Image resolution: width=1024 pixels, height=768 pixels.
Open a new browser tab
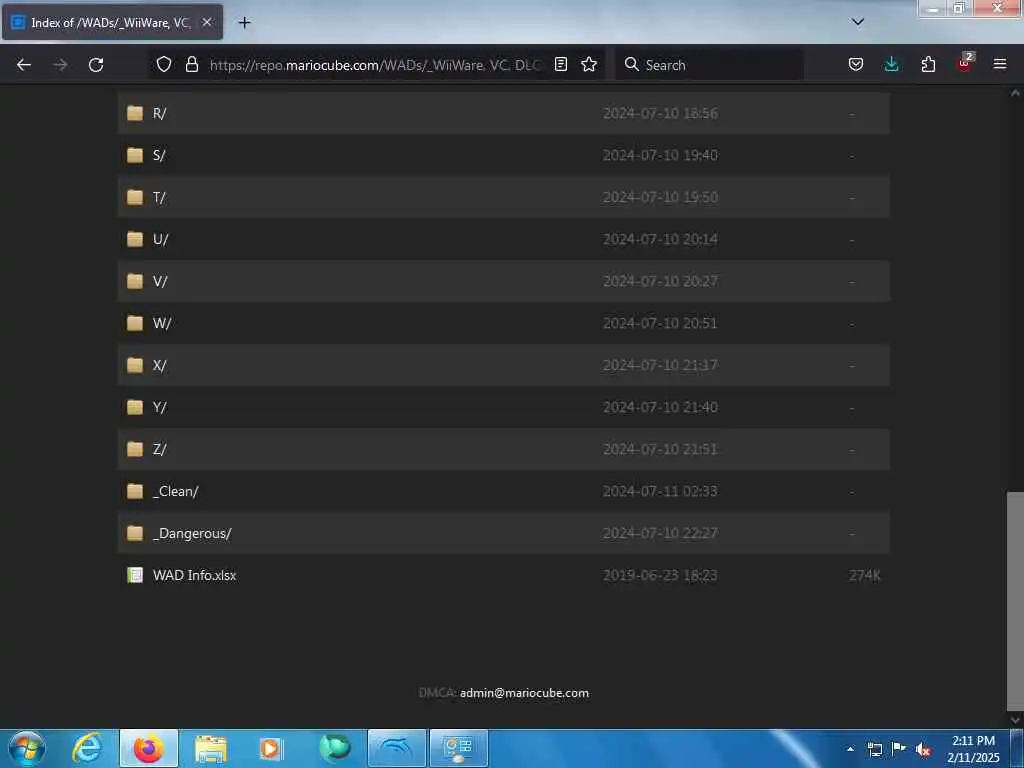coord(244,23)
